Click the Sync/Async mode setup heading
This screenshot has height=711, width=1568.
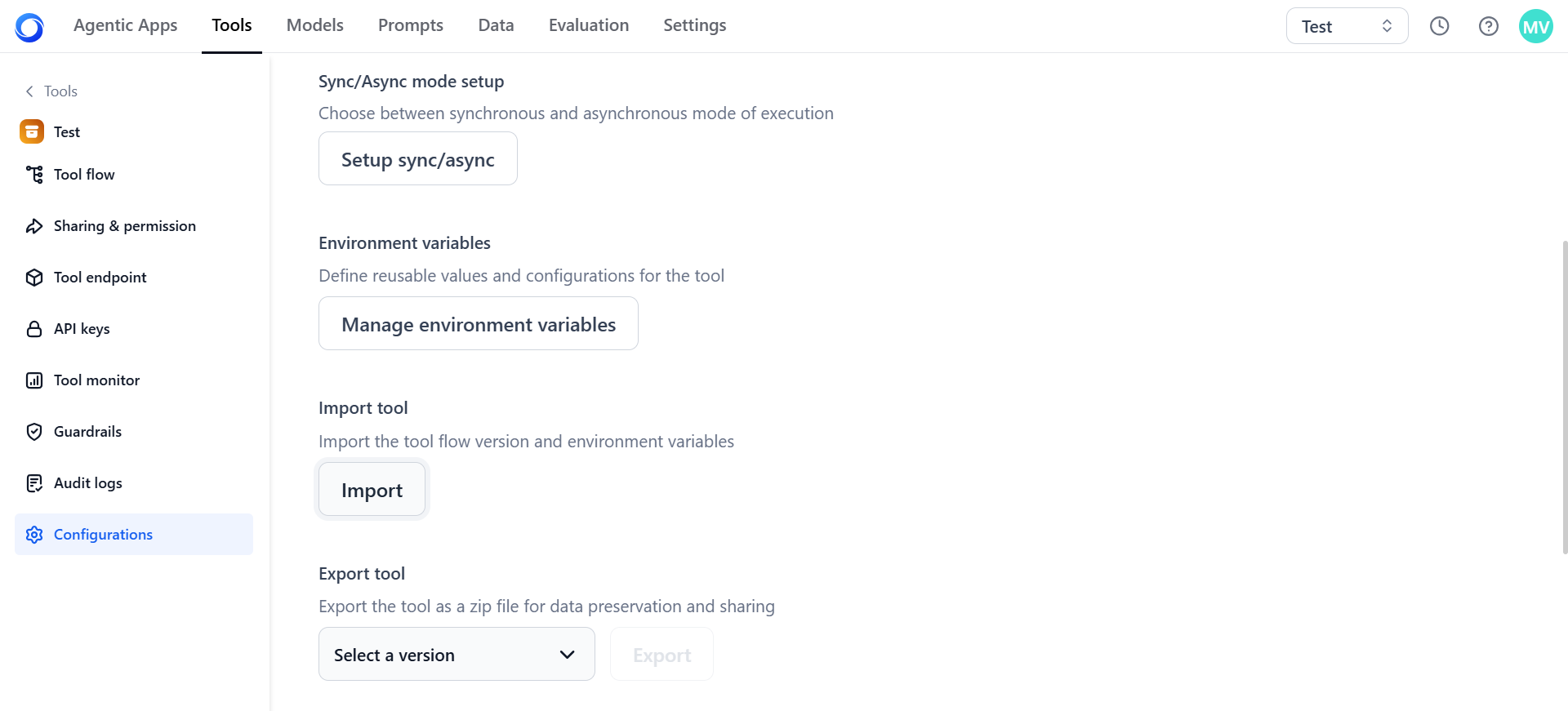coord(412,82)
